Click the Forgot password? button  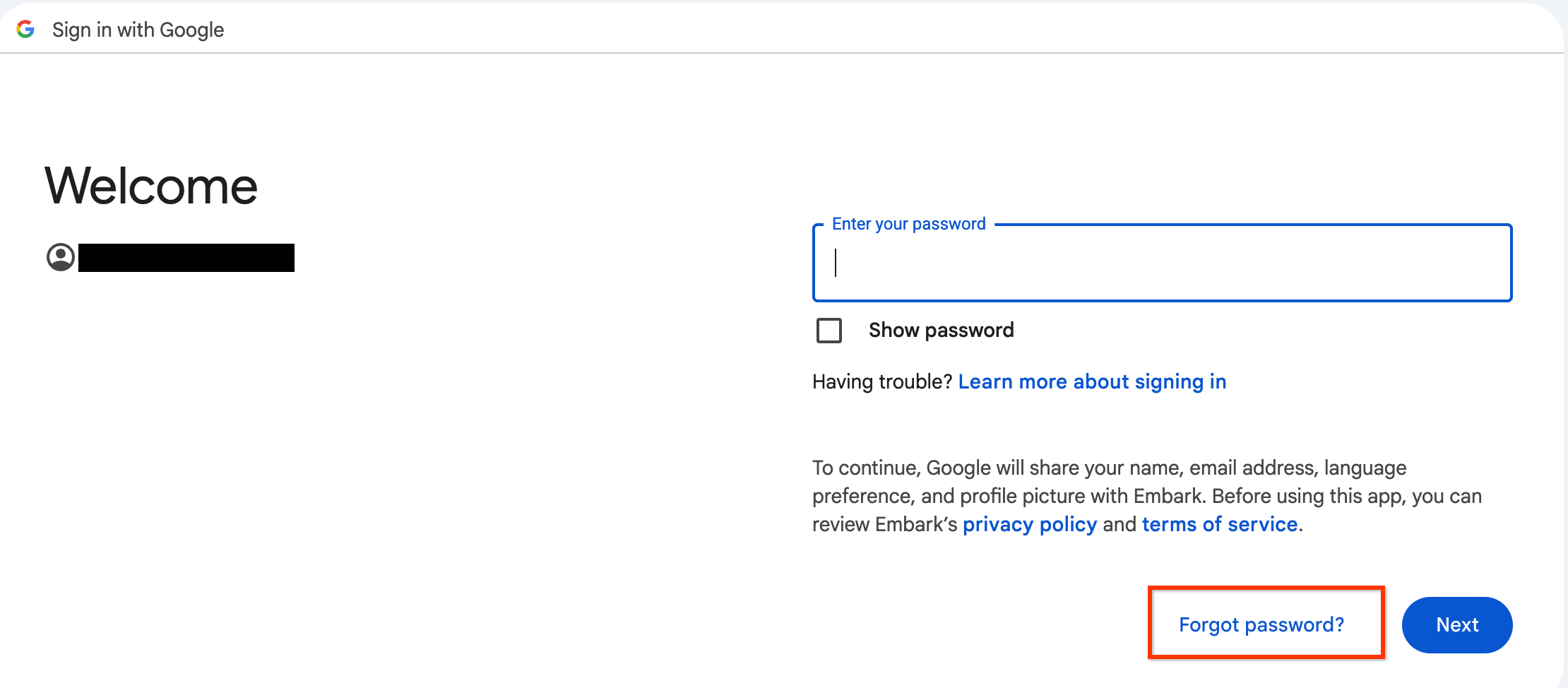tap(1261, 624)
